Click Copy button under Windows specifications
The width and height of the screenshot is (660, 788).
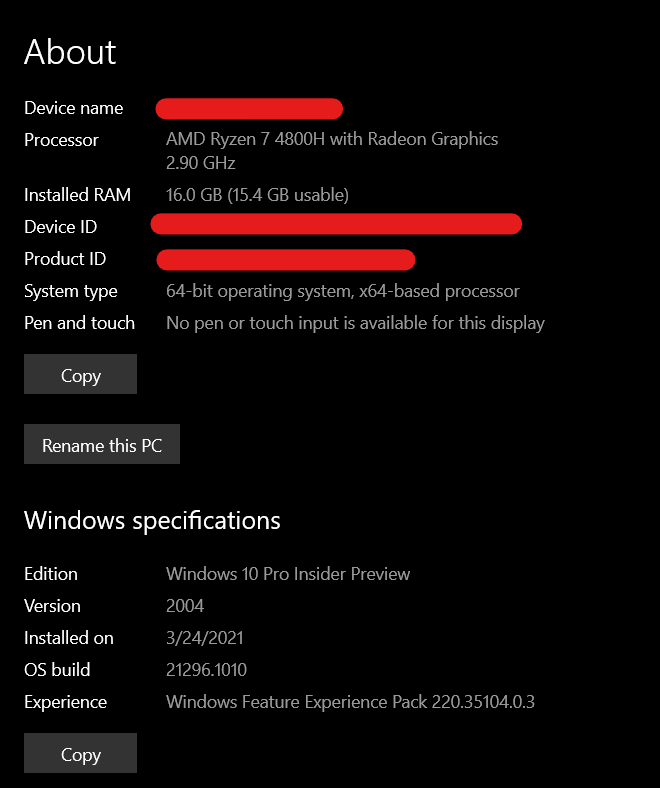(x=80, y=754)
